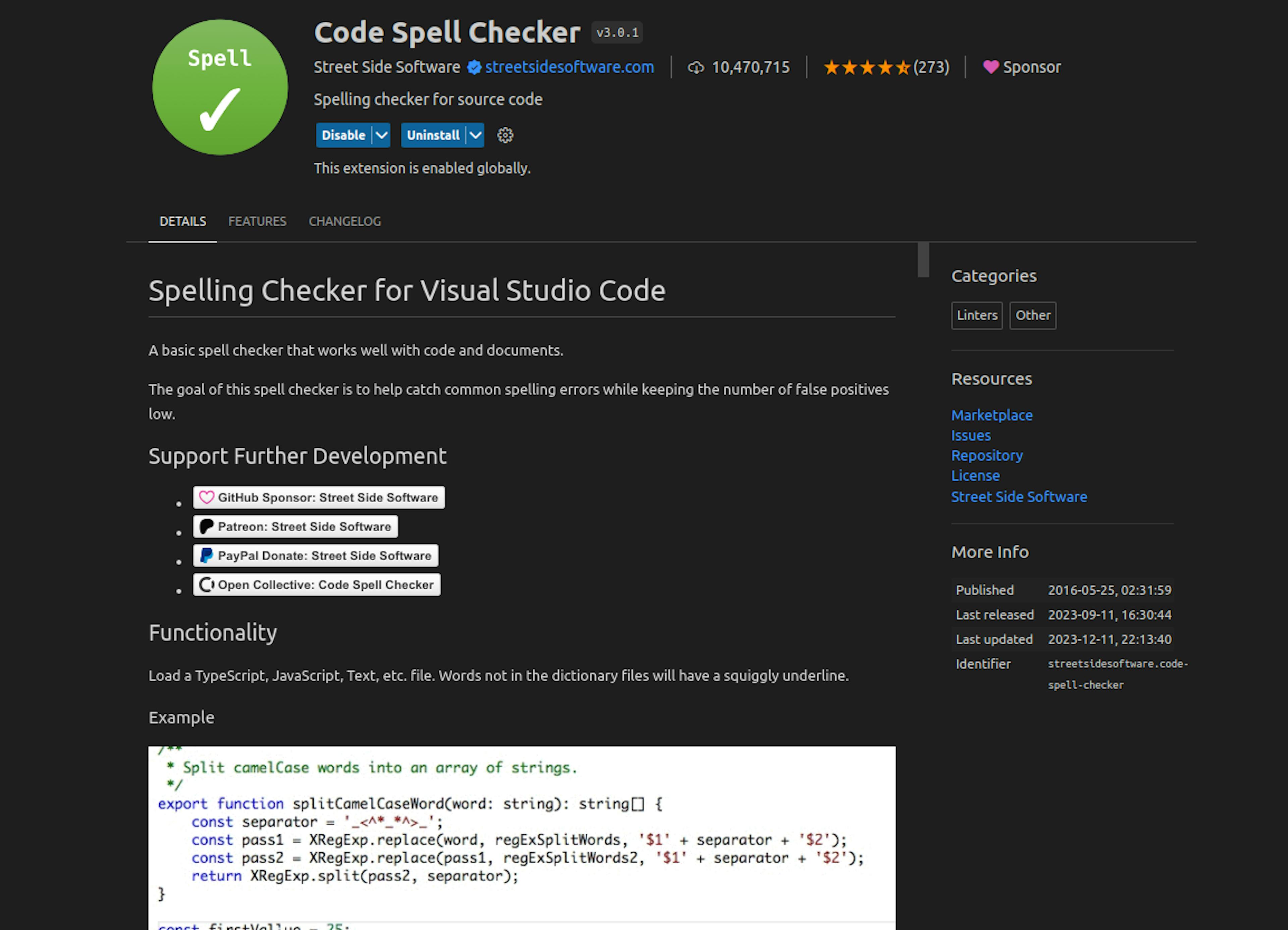This screenshot has width=1288, height=930.
Task: Click the verified publisher badge icon
Action: [x=474, y=67]
